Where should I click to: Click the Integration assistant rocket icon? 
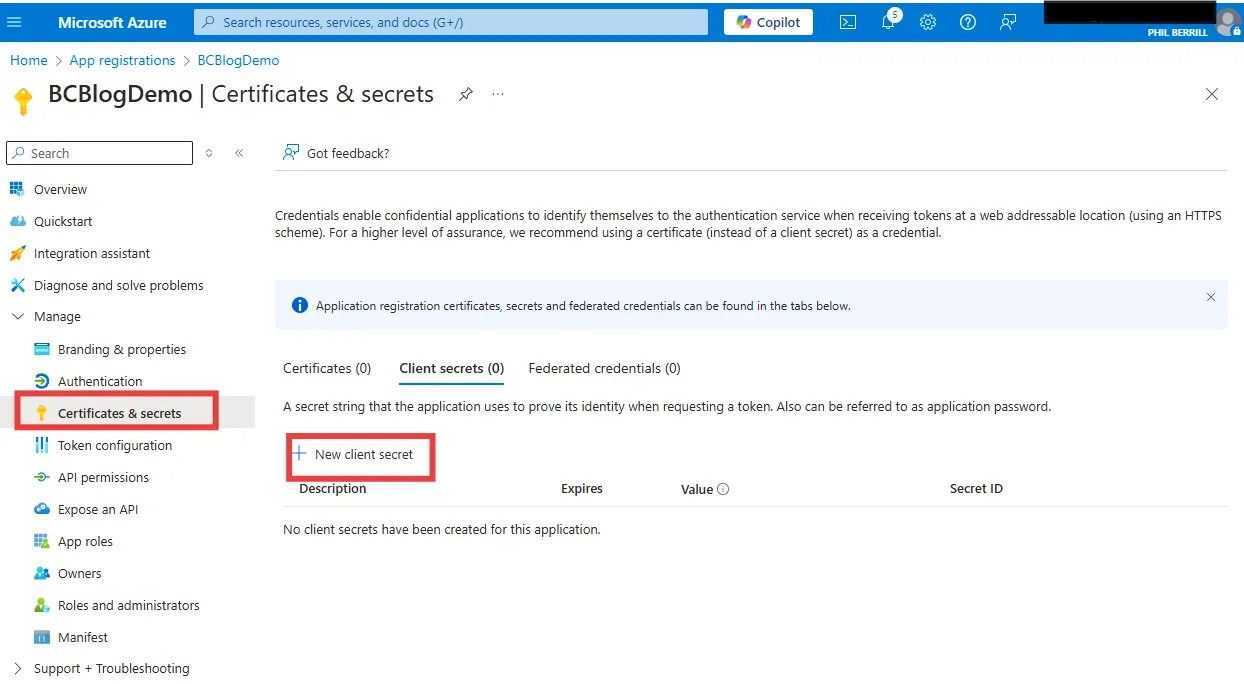tap(17, 253)
